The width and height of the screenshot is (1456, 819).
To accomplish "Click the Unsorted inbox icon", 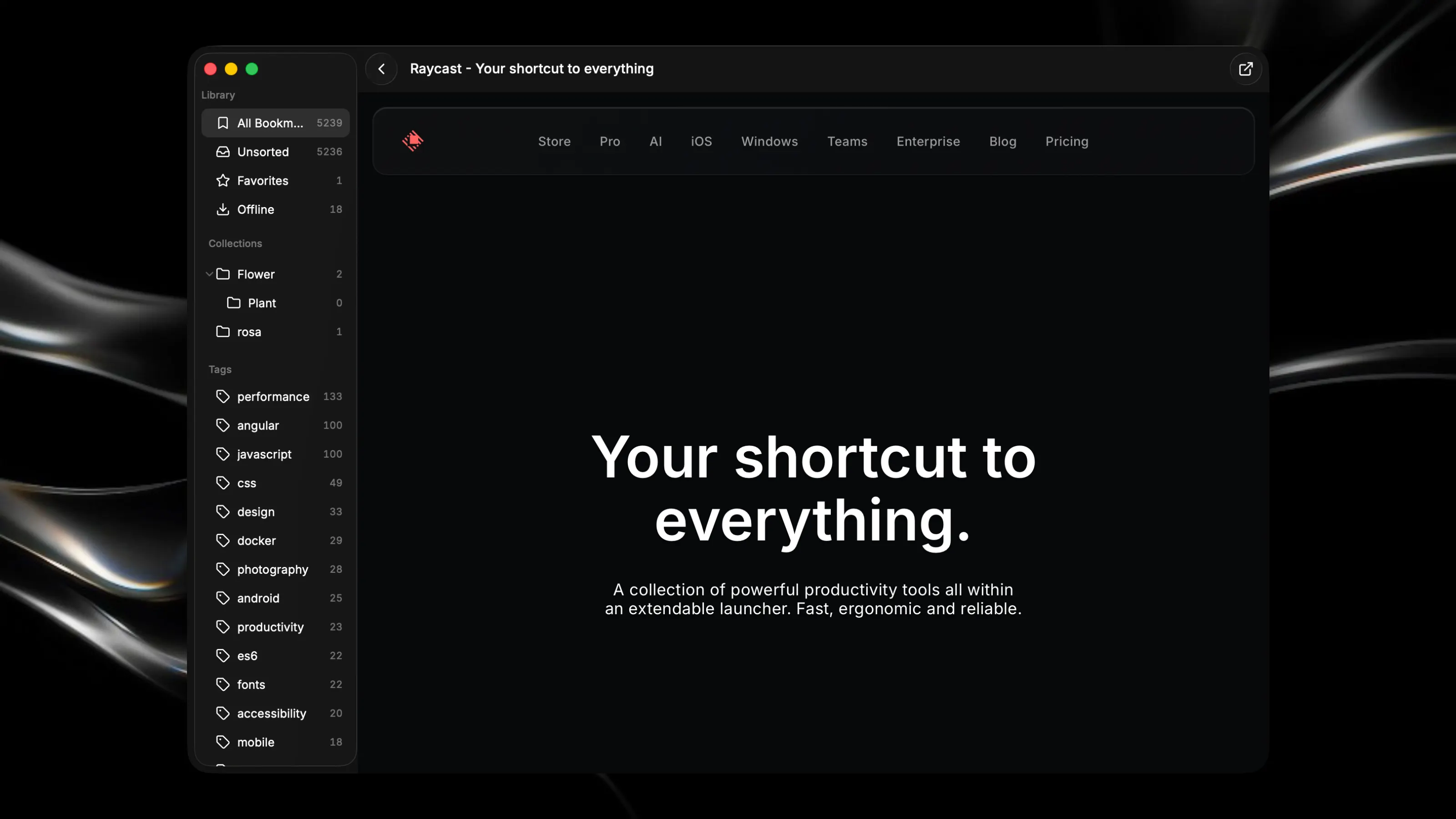I will coord(222,152).
